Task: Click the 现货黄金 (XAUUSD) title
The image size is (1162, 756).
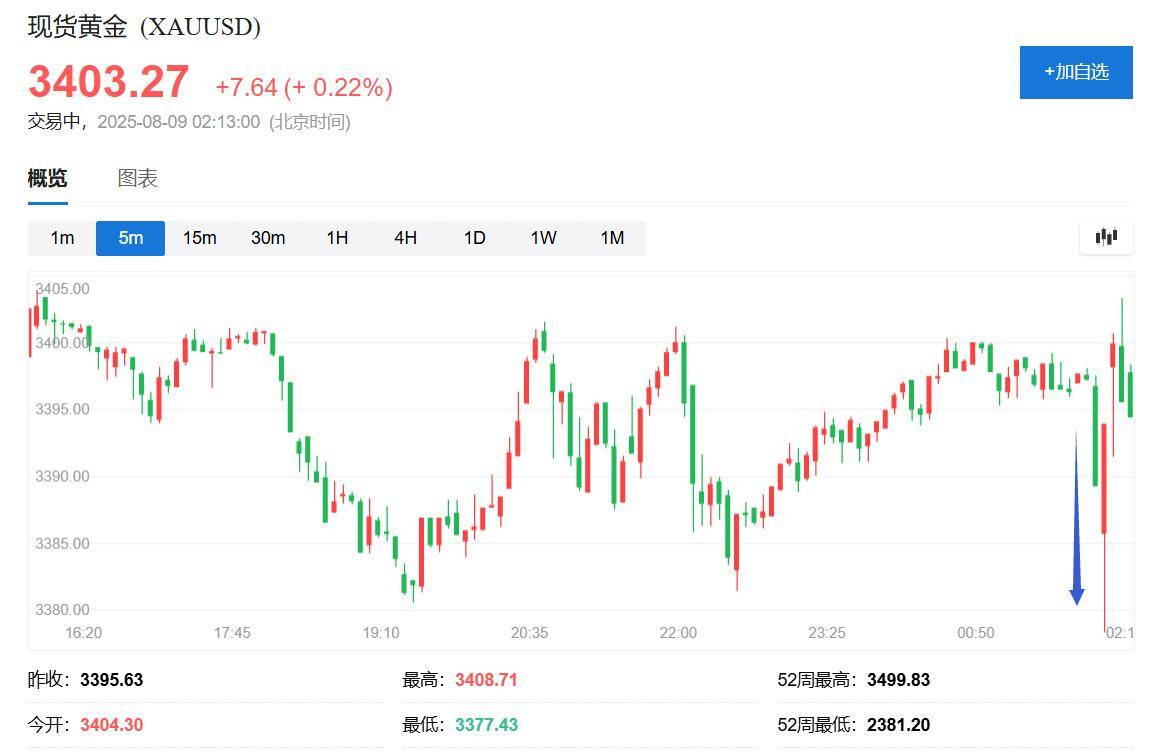Action: coord(144,27)
